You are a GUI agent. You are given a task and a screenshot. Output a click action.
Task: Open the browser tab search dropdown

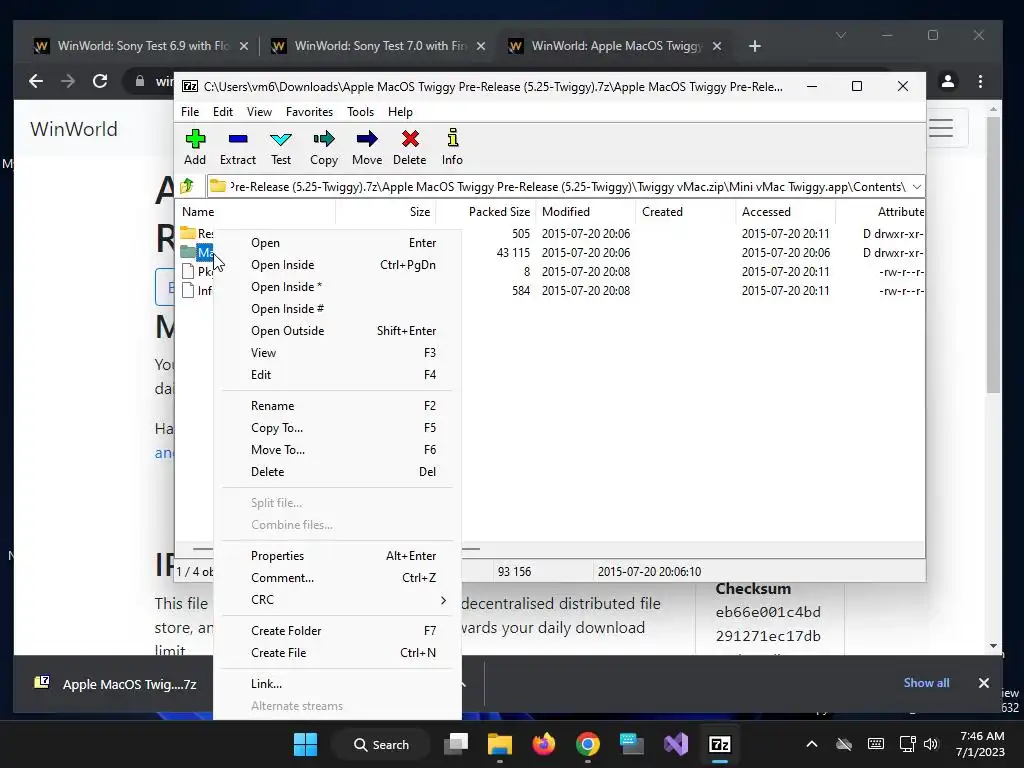tap(841, 35)
